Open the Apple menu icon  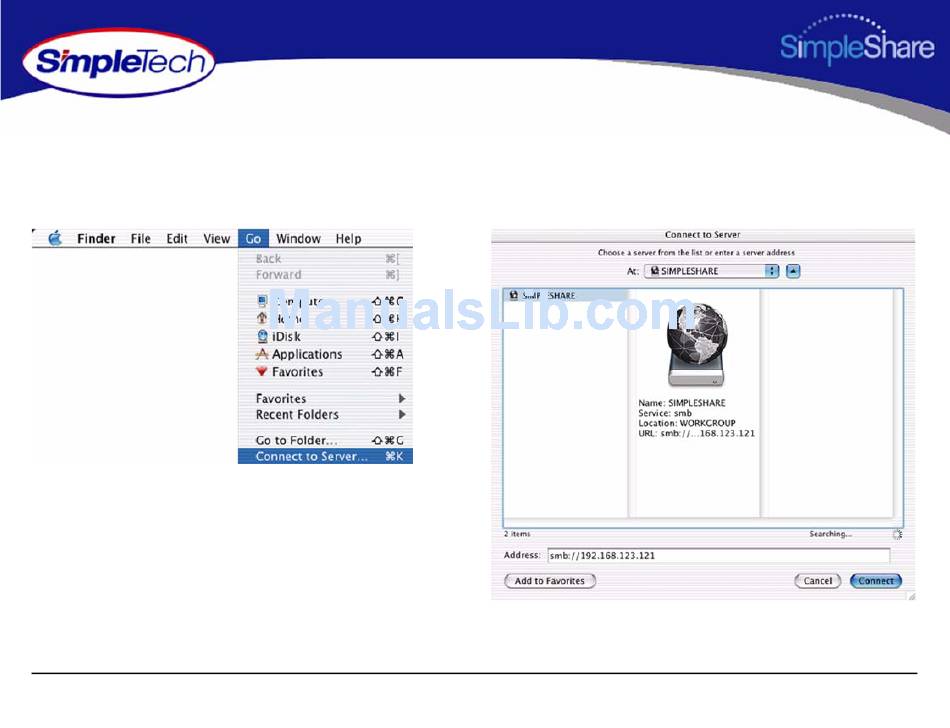pyautogui.click(x=55, y=238)
